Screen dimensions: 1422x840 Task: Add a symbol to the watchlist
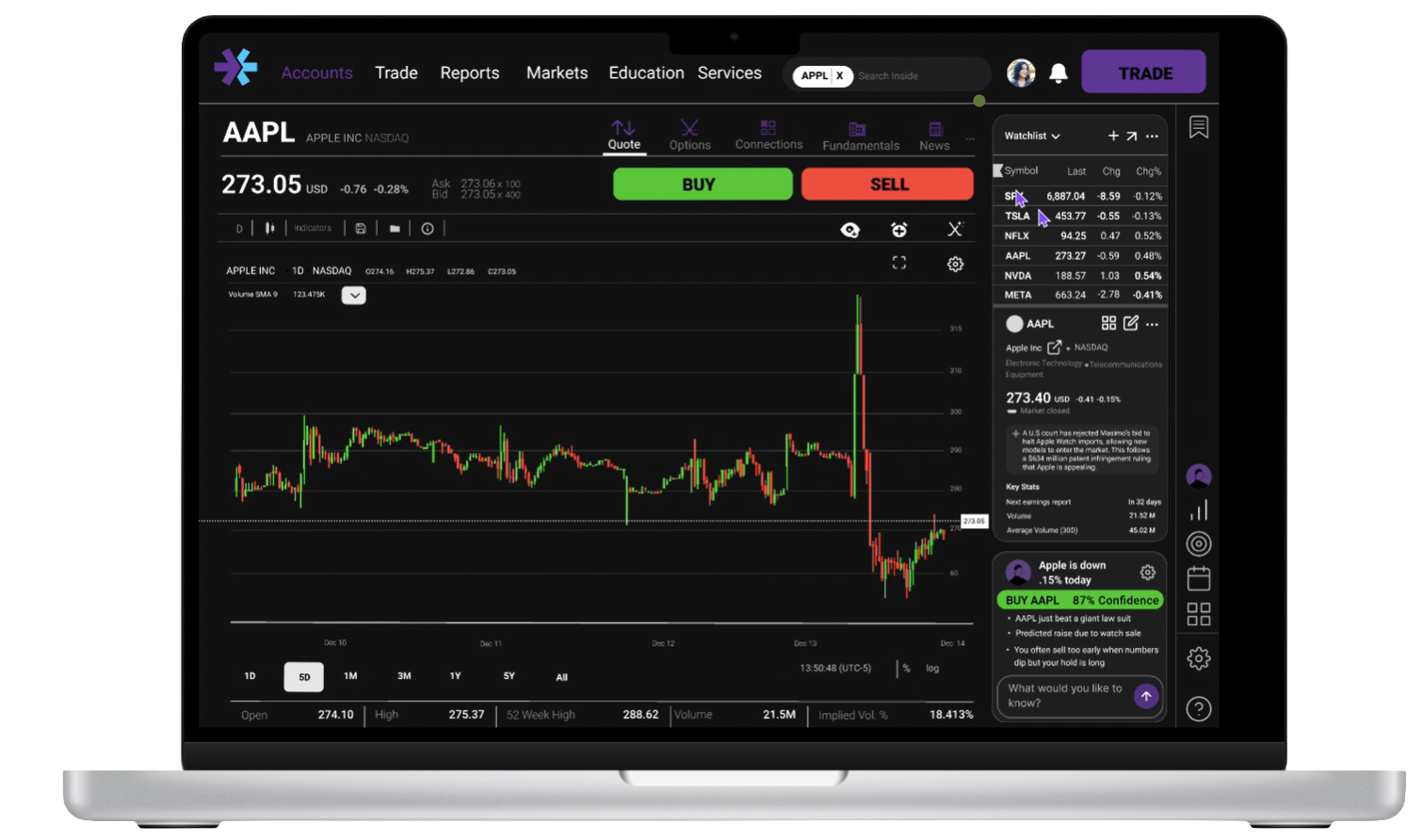pos(1113,136)
